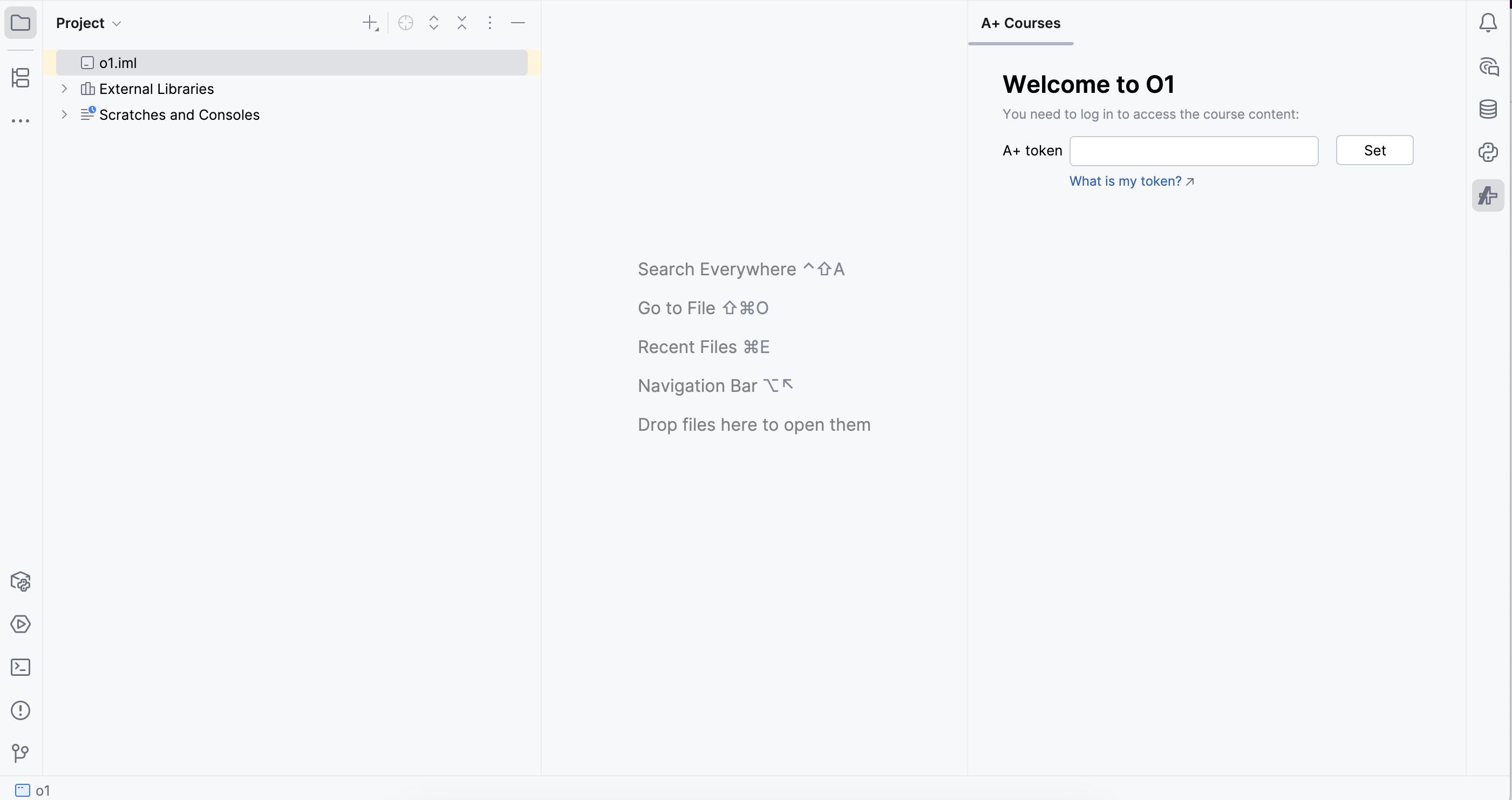Viewport: 1512px width, 800px height.
Task: Toggle the Project folder tool window
Action: coord(21,23)
